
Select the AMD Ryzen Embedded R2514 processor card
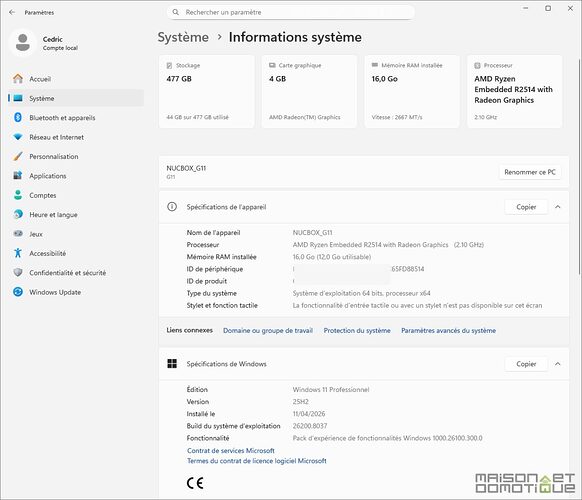click(x=514, y=92)
